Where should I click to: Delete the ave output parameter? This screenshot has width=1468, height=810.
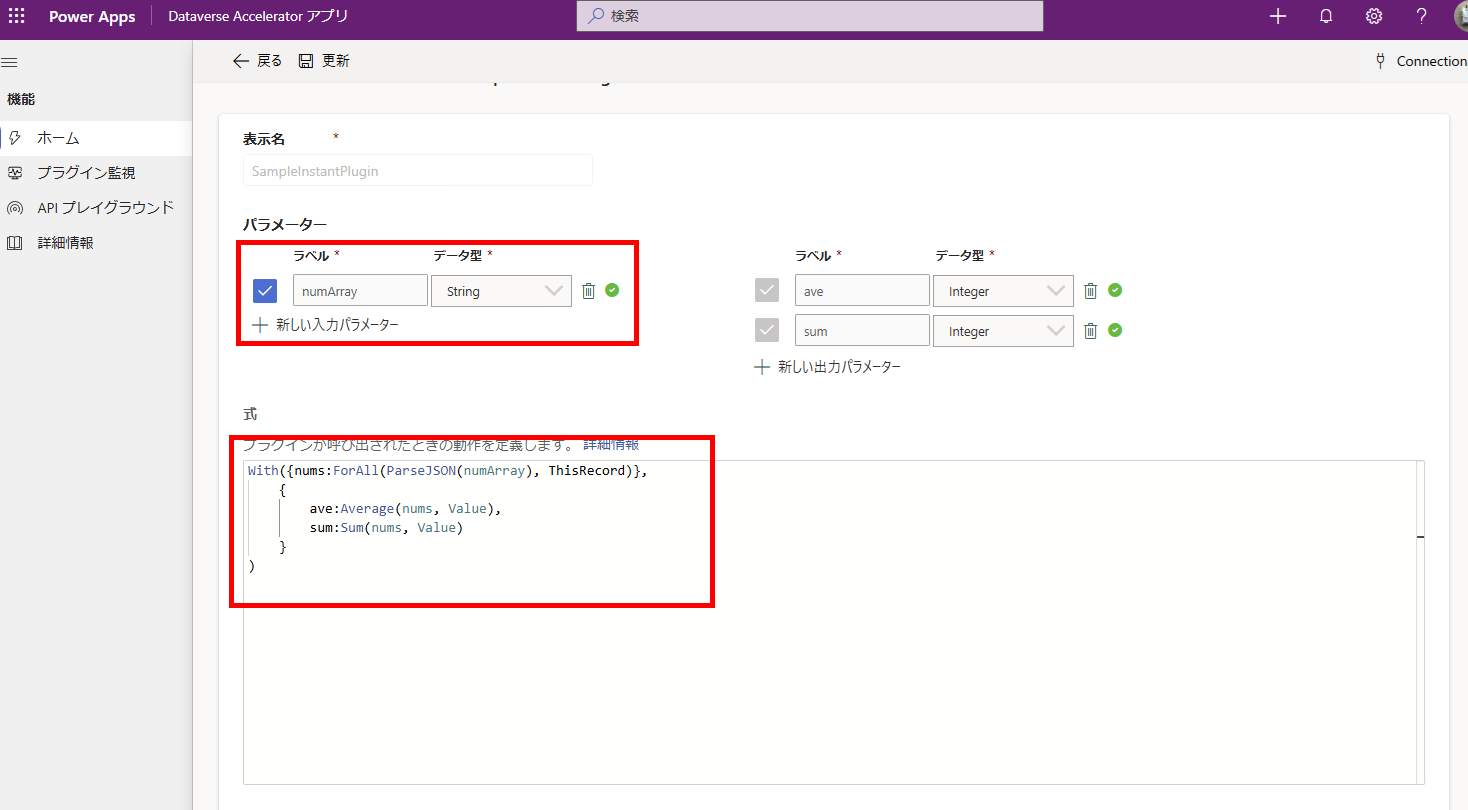[x=1091, y=291]
